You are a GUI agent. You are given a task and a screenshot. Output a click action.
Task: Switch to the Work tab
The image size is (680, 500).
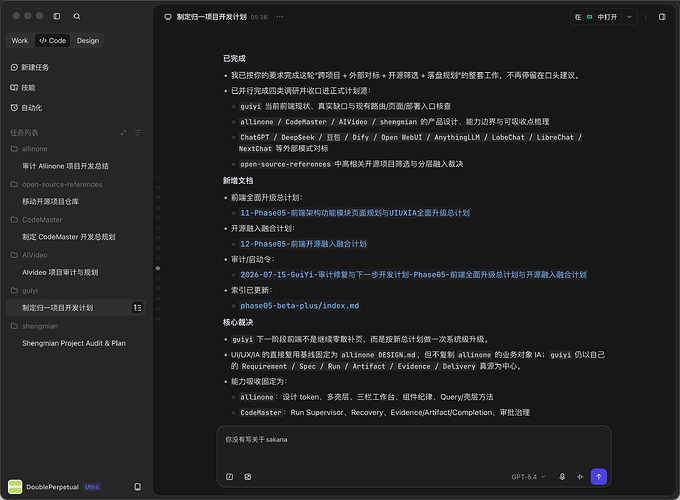click(20, 40)
